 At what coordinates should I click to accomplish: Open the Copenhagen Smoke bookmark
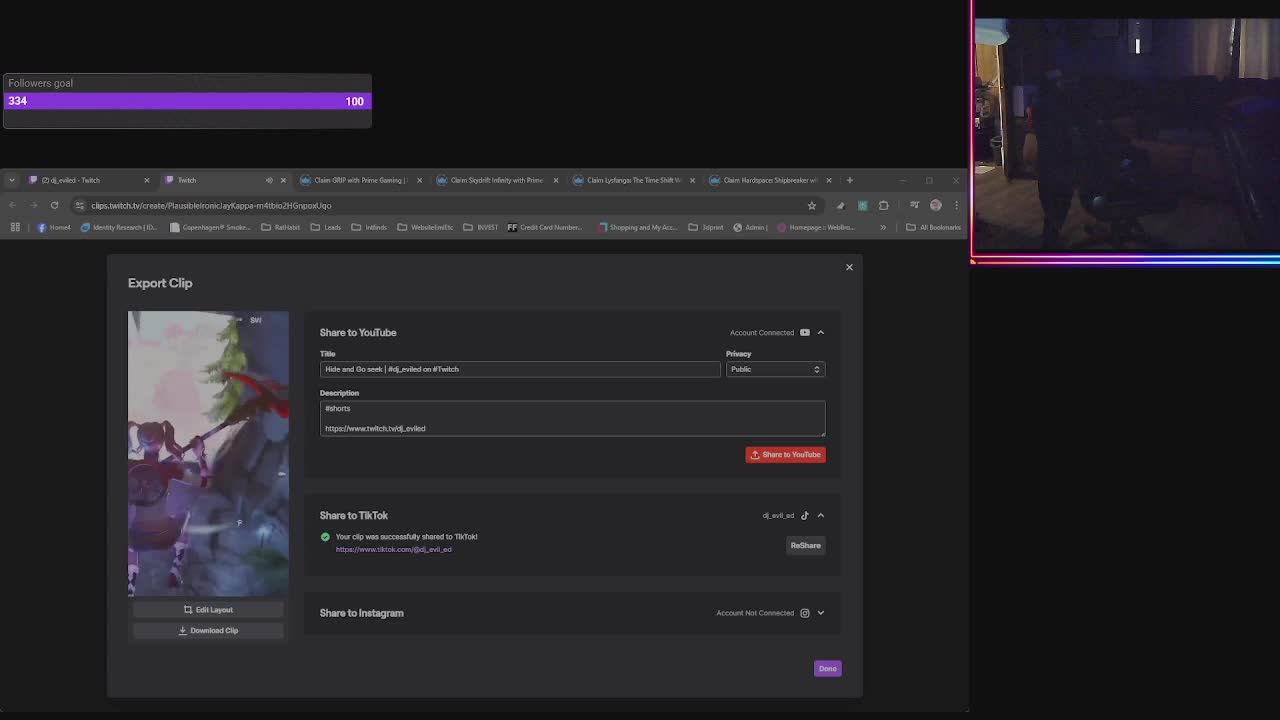[x=210, y=227]
